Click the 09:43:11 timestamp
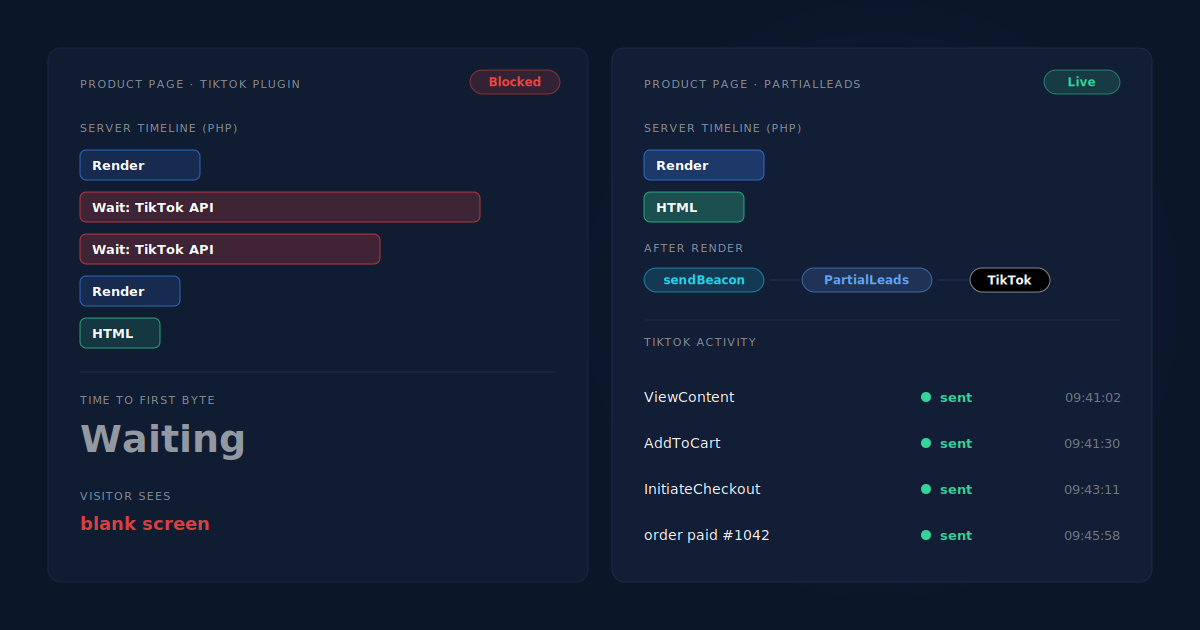The image size is (1200, 630). pyautogui.click(x=1092, y=489)
